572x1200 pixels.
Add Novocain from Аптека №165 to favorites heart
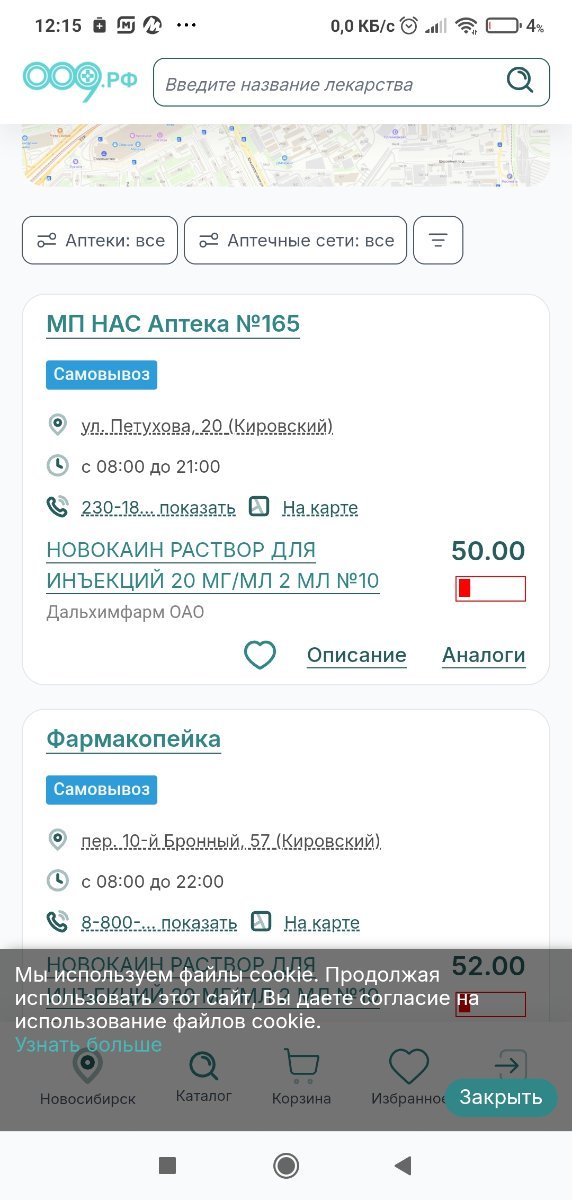click(260, 656)
